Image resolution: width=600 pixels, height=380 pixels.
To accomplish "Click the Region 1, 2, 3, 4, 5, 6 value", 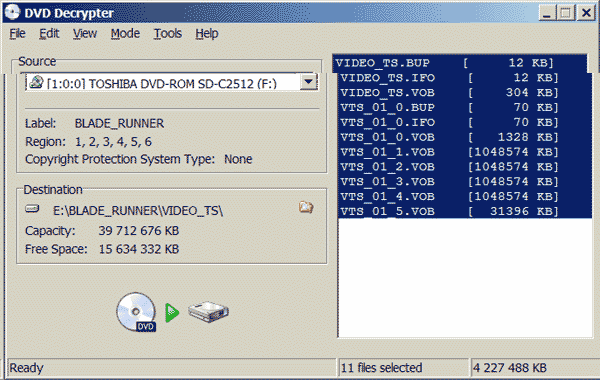I will (x=113, y=142).
